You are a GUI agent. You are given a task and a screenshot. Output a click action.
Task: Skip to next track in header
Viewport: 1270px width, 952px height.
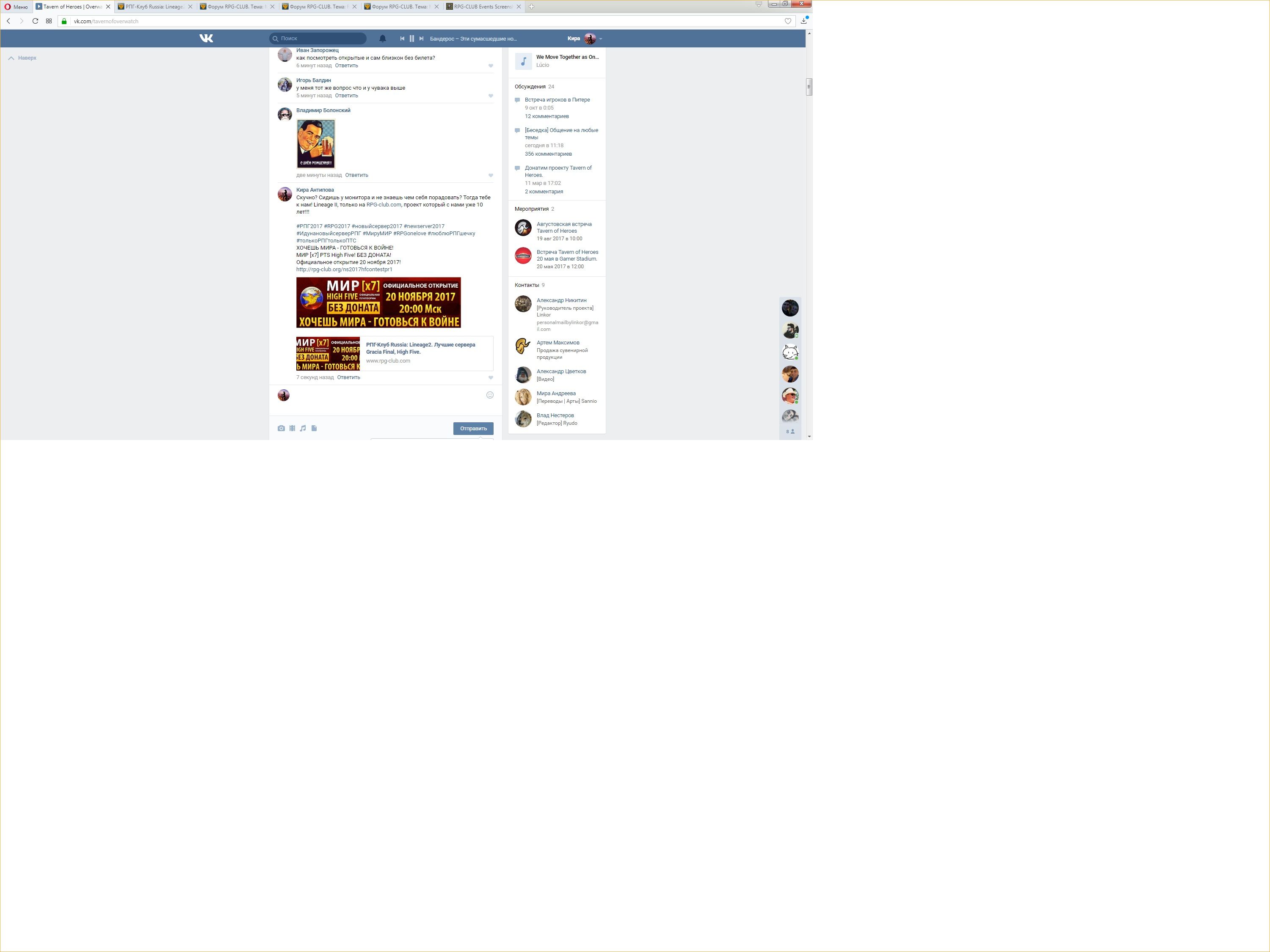(x=421, y=39)
